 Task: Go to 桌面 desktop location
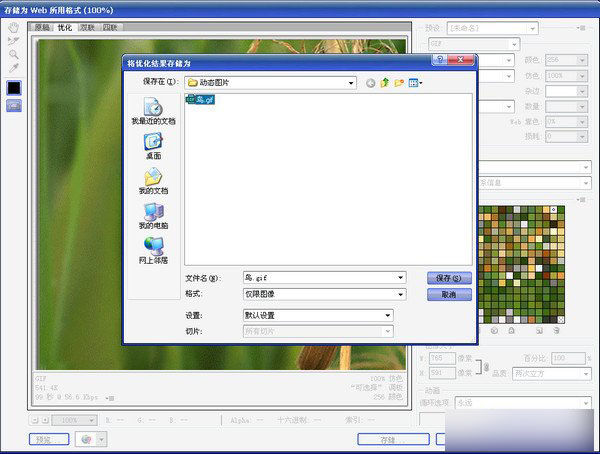click(x=152, y=146)
